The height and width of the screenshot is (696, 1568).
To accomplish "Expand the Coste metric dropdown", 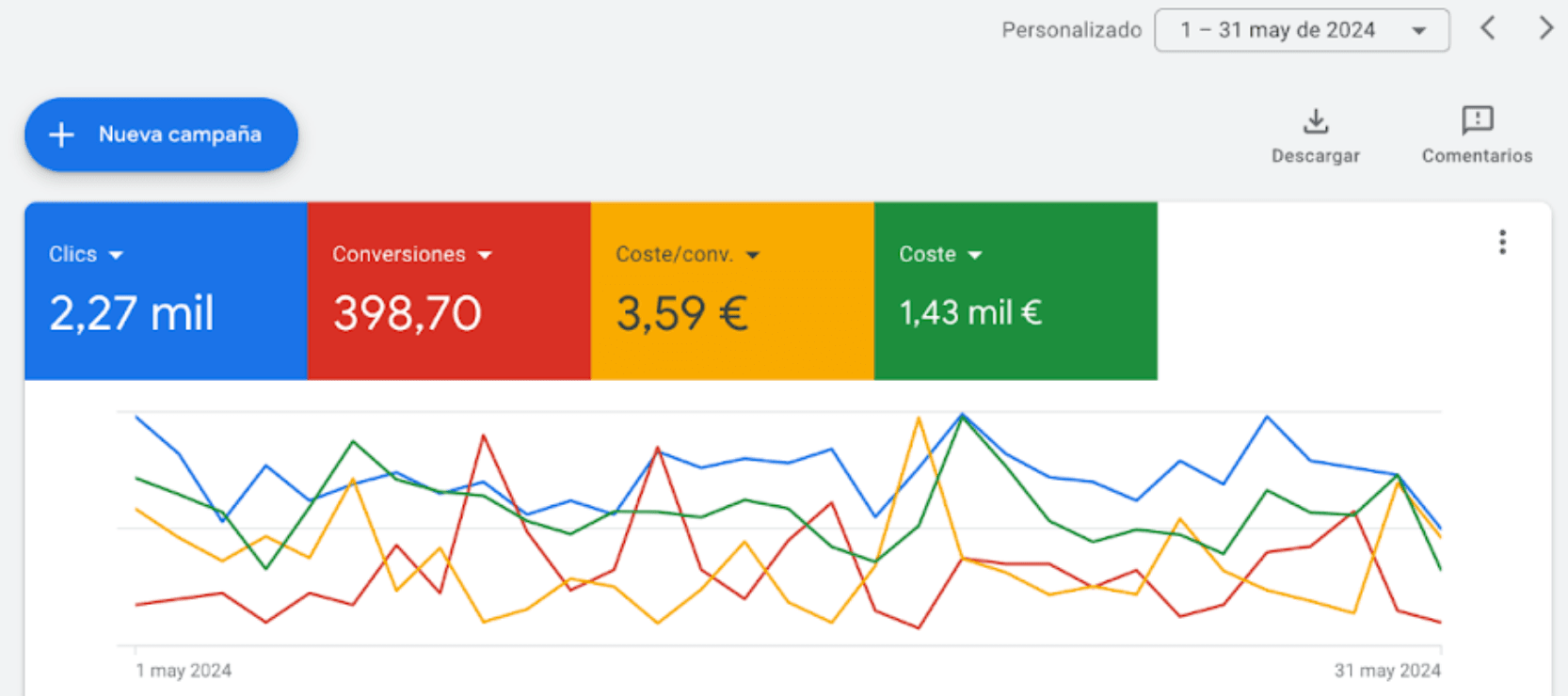I will point(975,255).
